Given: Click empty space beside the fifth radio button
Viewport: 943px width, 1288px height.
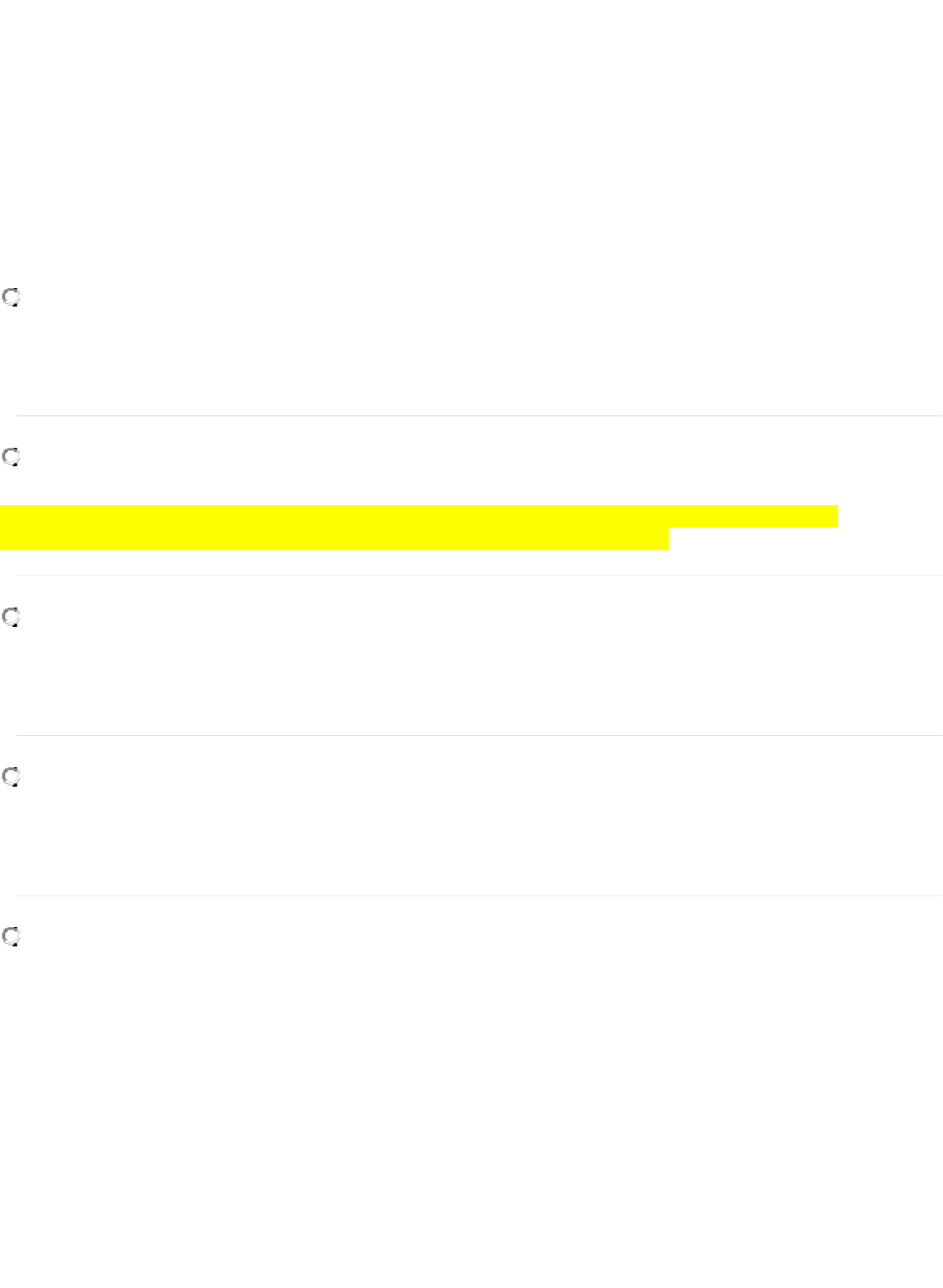Looking at the screenshot, I should [277, 937].
